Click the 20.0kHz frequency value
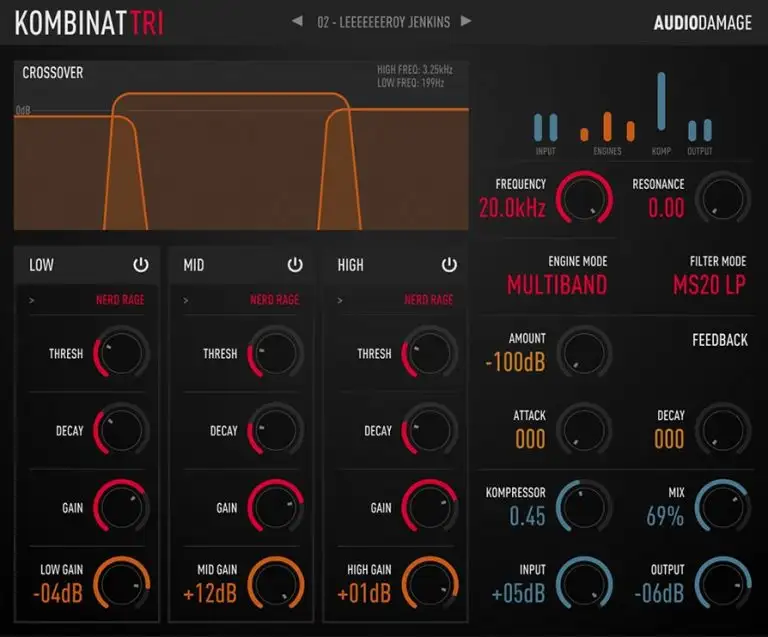This screenshot has height=637, width=768. pyautogui.click(x=512, y=208)
